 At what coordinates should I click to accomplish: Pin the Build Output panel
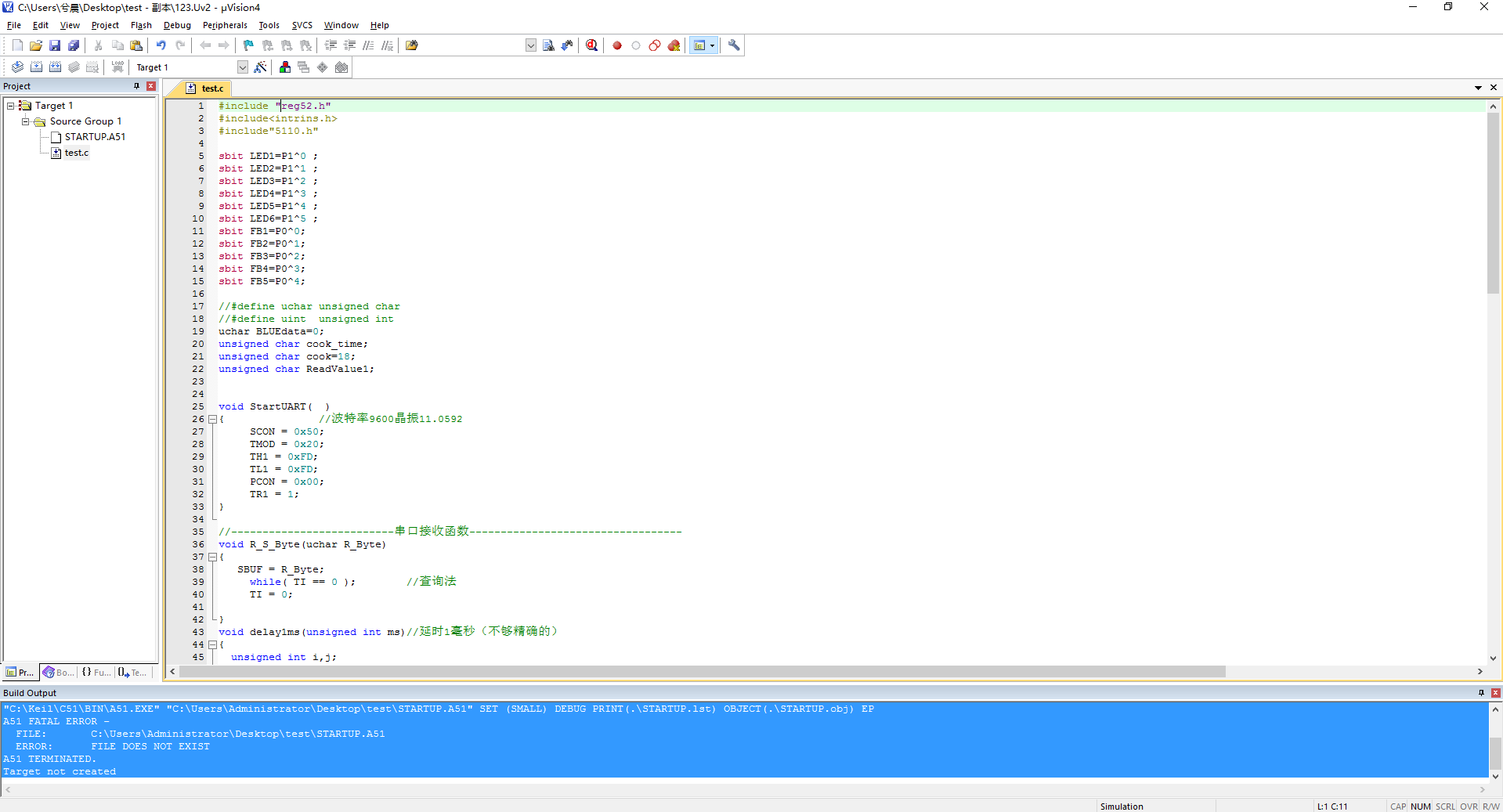click(1481, 693)
